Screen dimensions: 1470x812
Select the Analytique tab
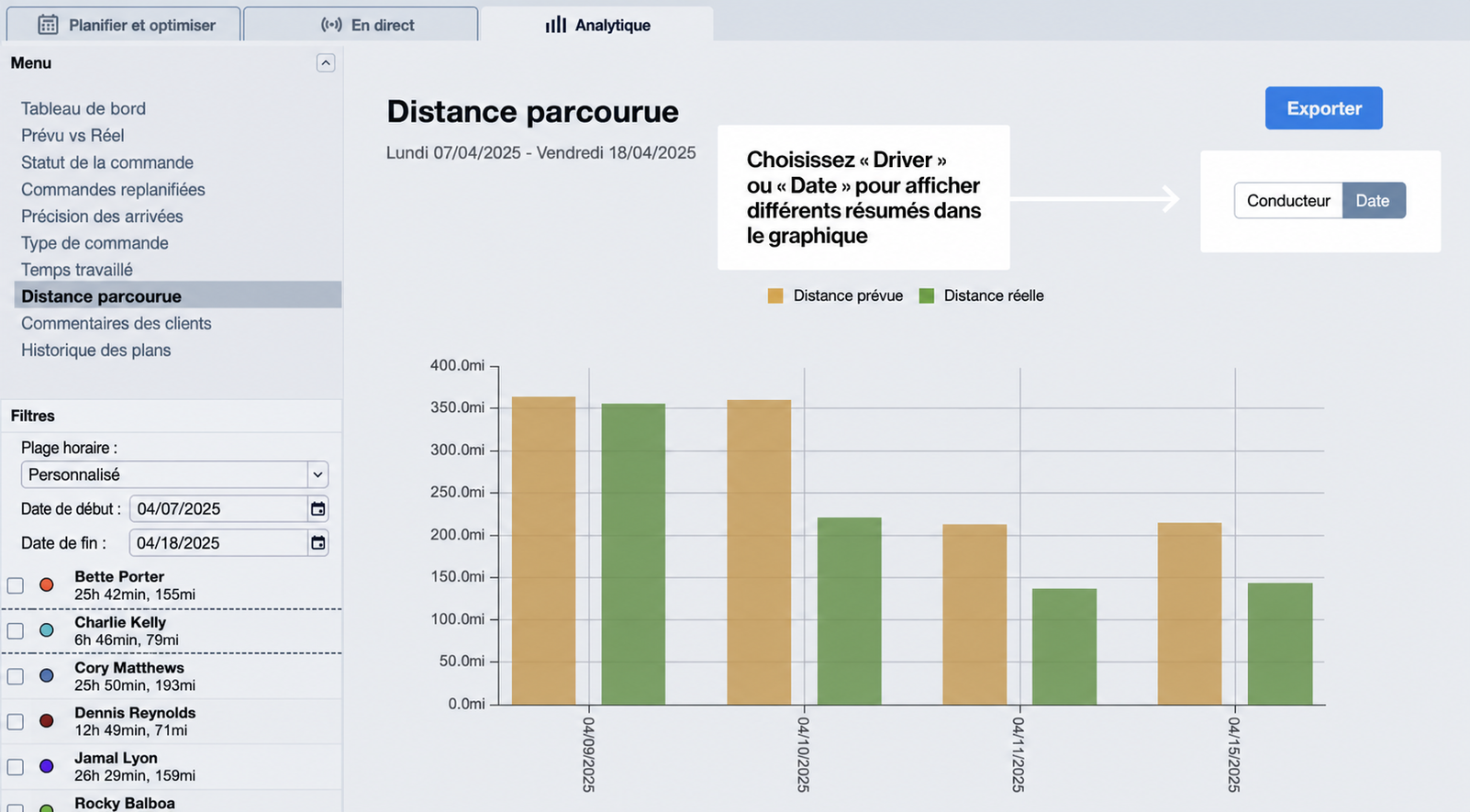[x=597, y=25]
